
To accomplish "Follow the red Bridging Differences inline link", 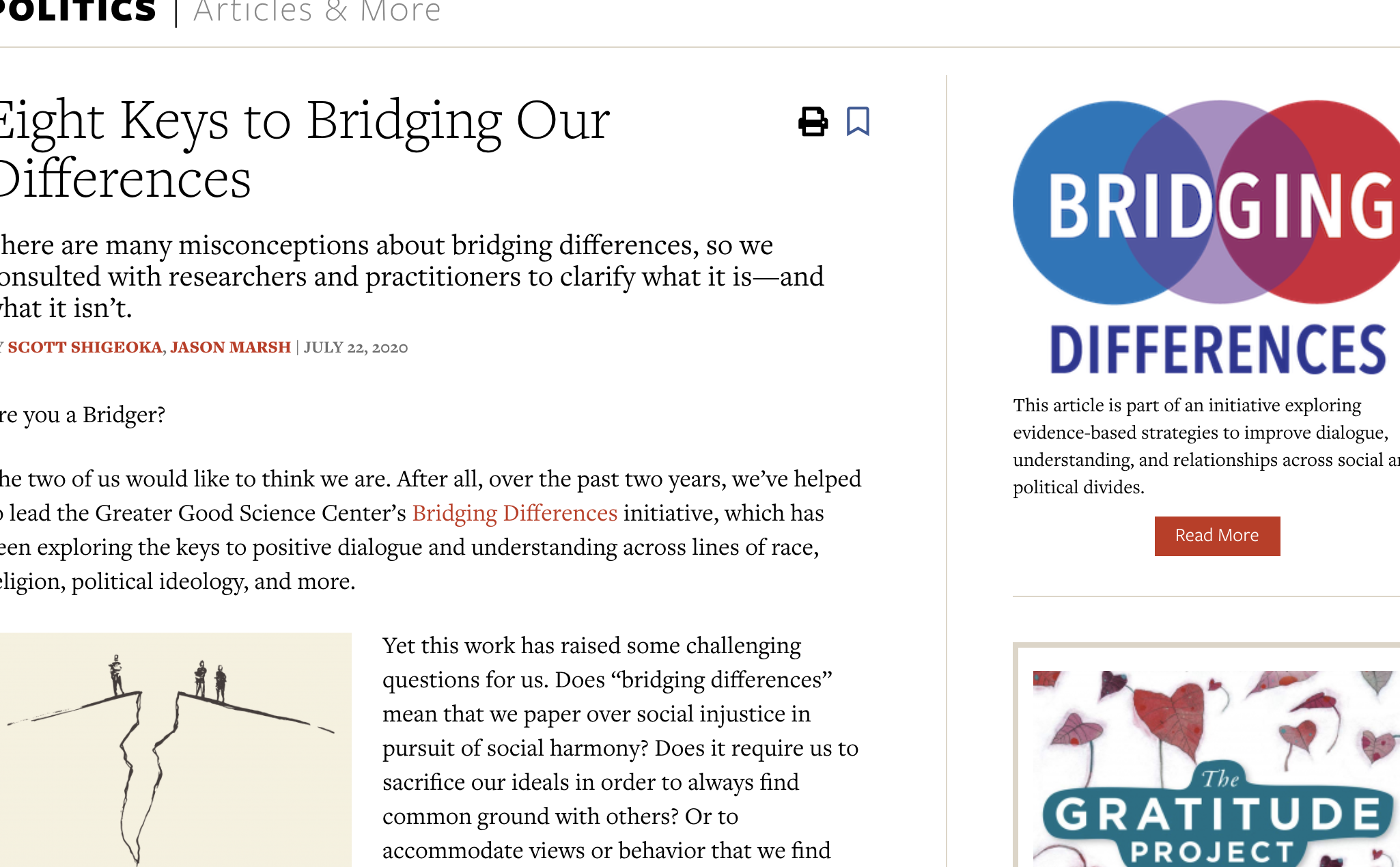I will (514, 513).
